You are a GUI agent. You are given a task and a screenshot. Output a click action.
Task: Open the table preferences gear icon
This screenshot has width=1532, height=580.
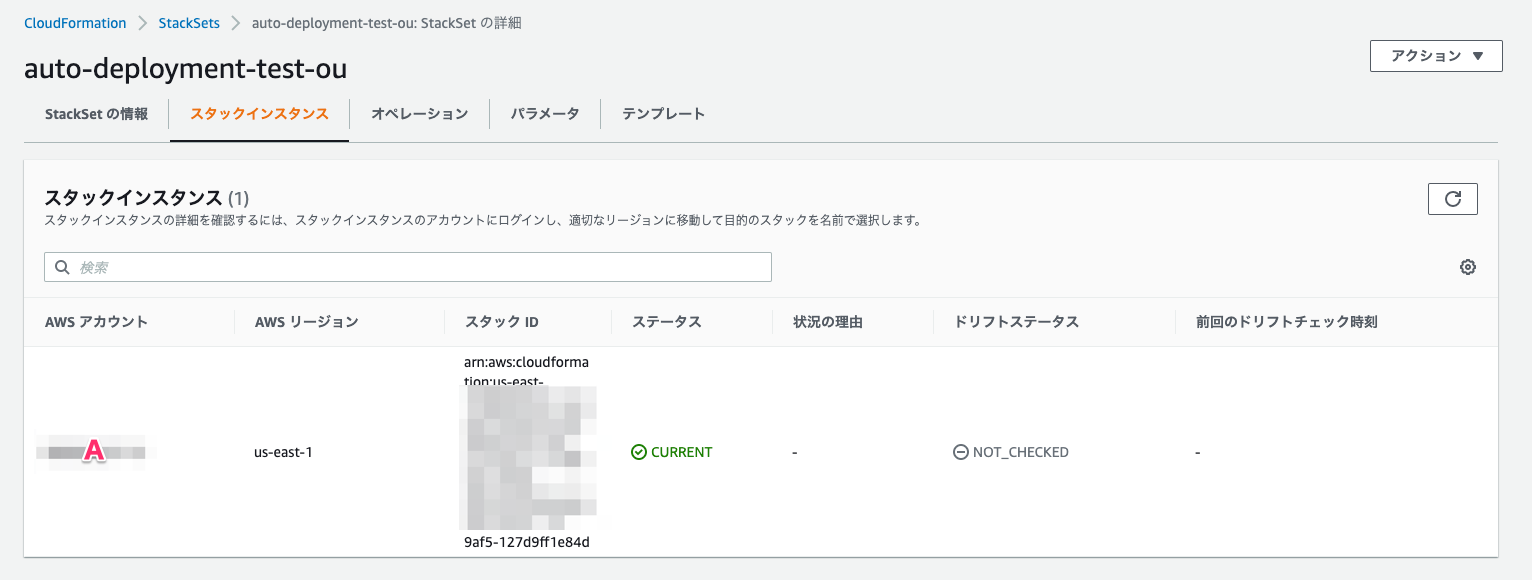[1467, 267]
